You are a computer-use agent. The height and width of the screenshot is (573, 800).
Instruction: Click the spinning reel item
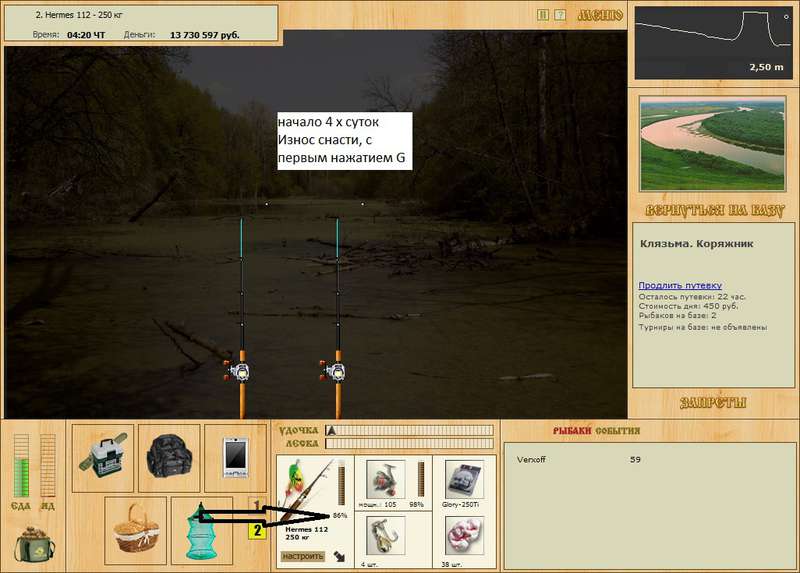[386, 479]
